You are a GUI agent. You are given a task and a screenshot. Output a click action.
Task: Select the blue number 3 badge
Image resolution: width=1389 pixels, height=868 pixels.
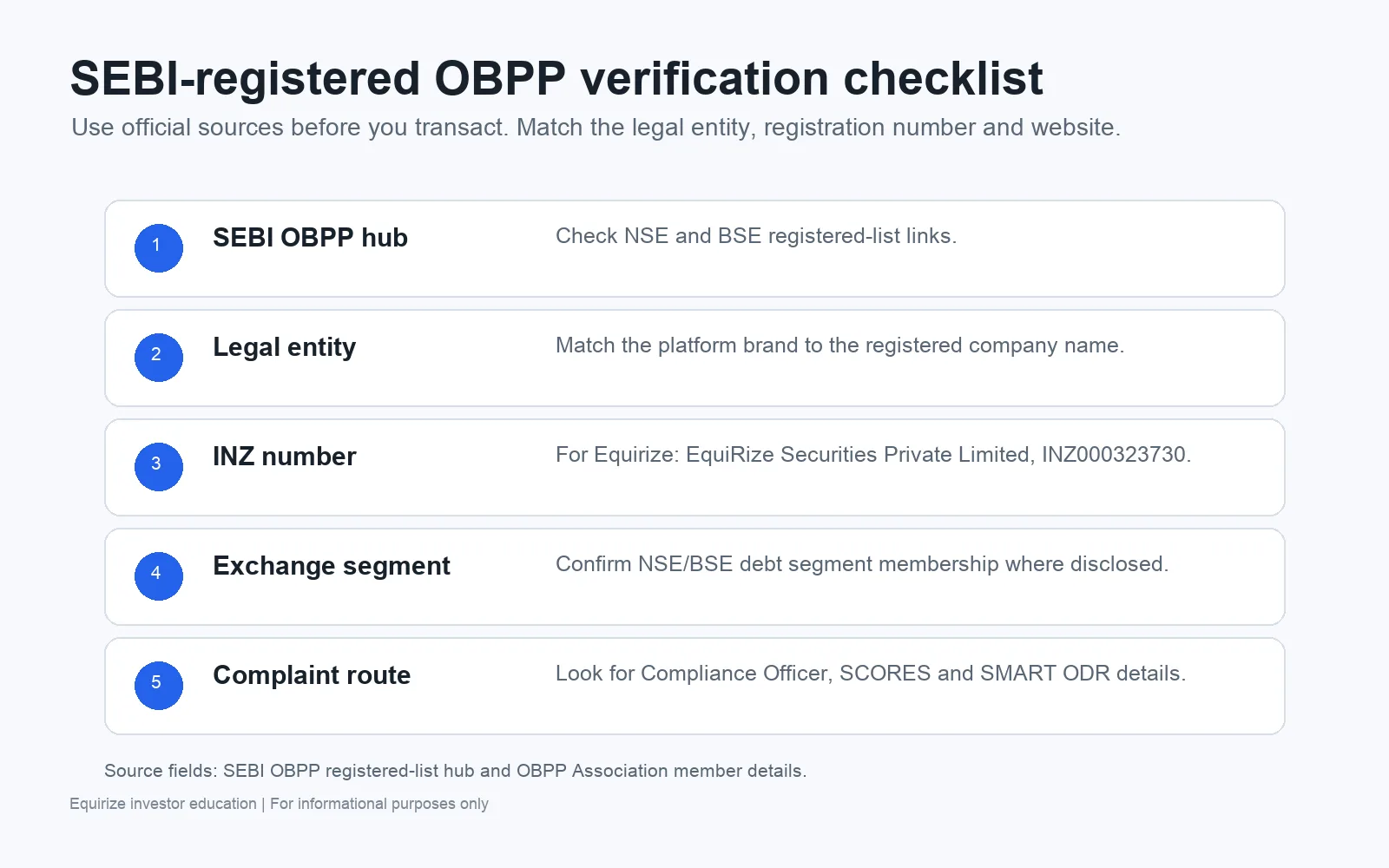(158, 466)
